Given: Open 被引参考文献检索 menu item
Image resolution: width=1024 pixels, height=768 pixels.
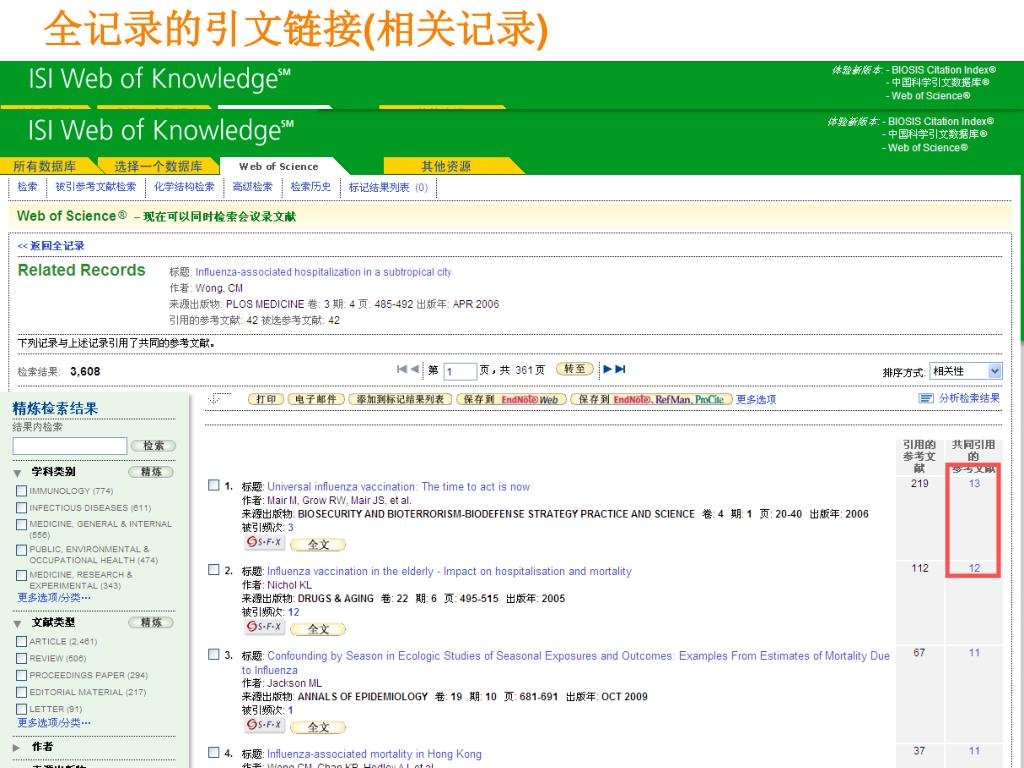Looking at the screenshot, I should 96,187.
